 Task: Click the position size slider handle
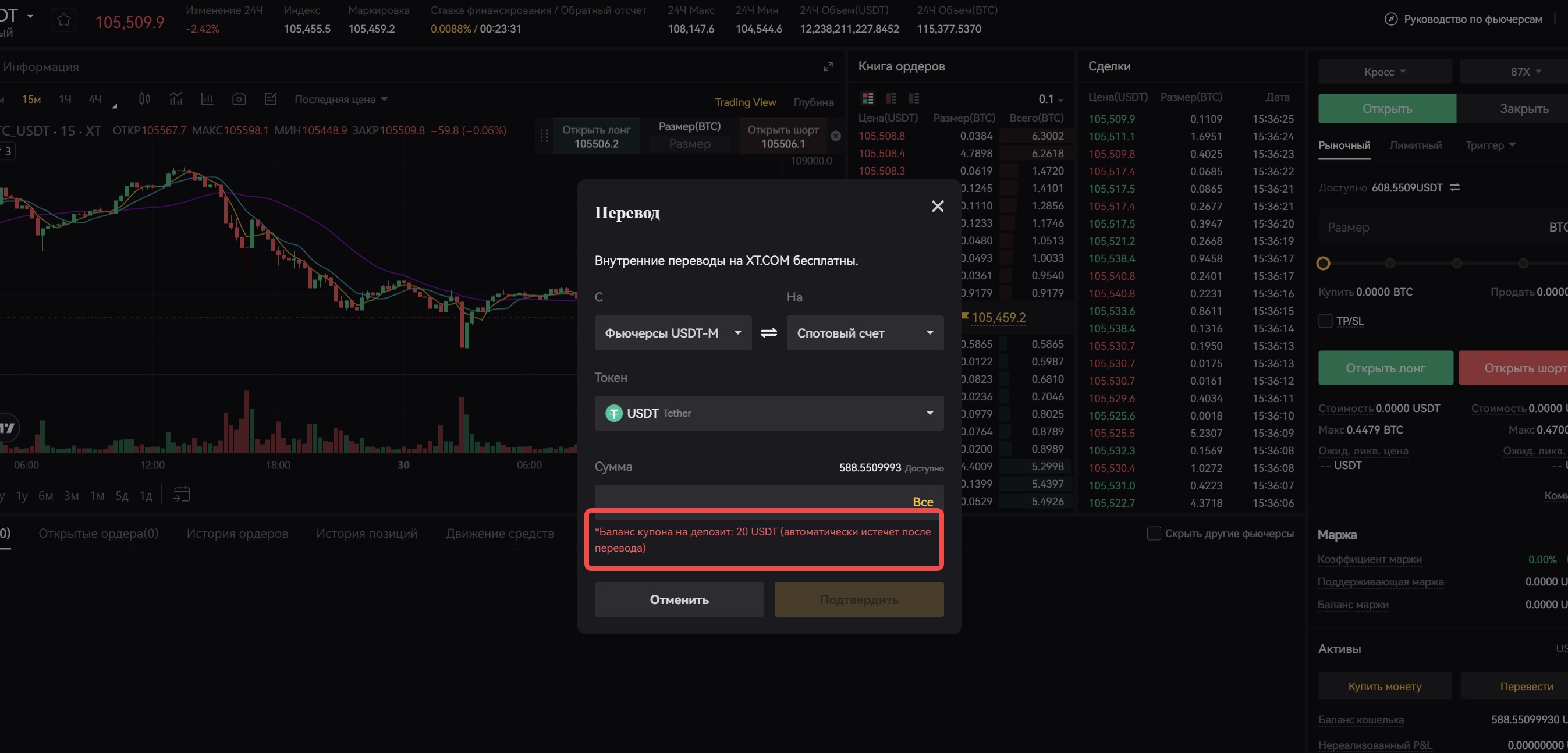click(1324, 264)
